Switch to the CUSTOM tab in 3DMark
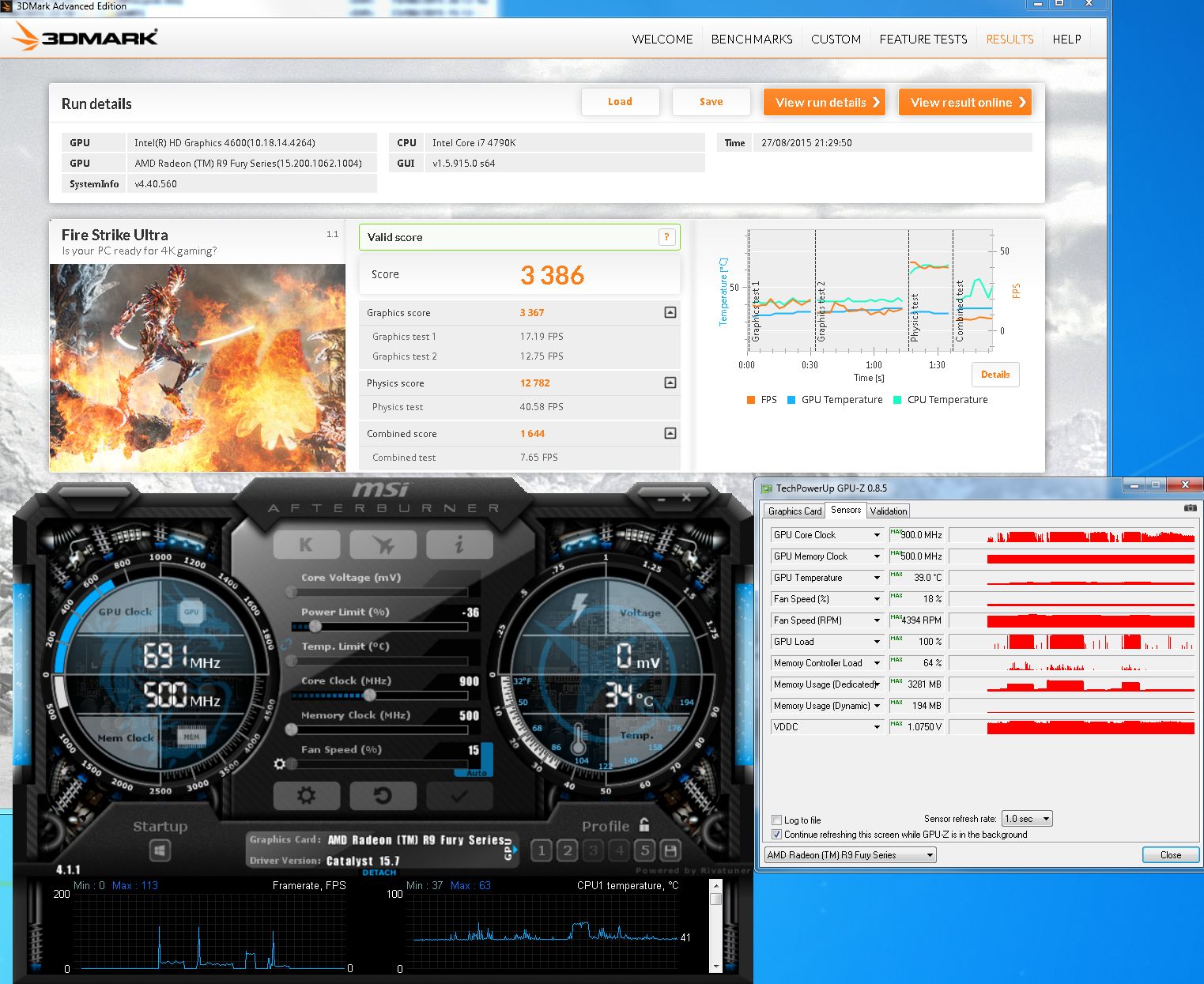Viewport: 1204px width, 984px height. [836, 39]
